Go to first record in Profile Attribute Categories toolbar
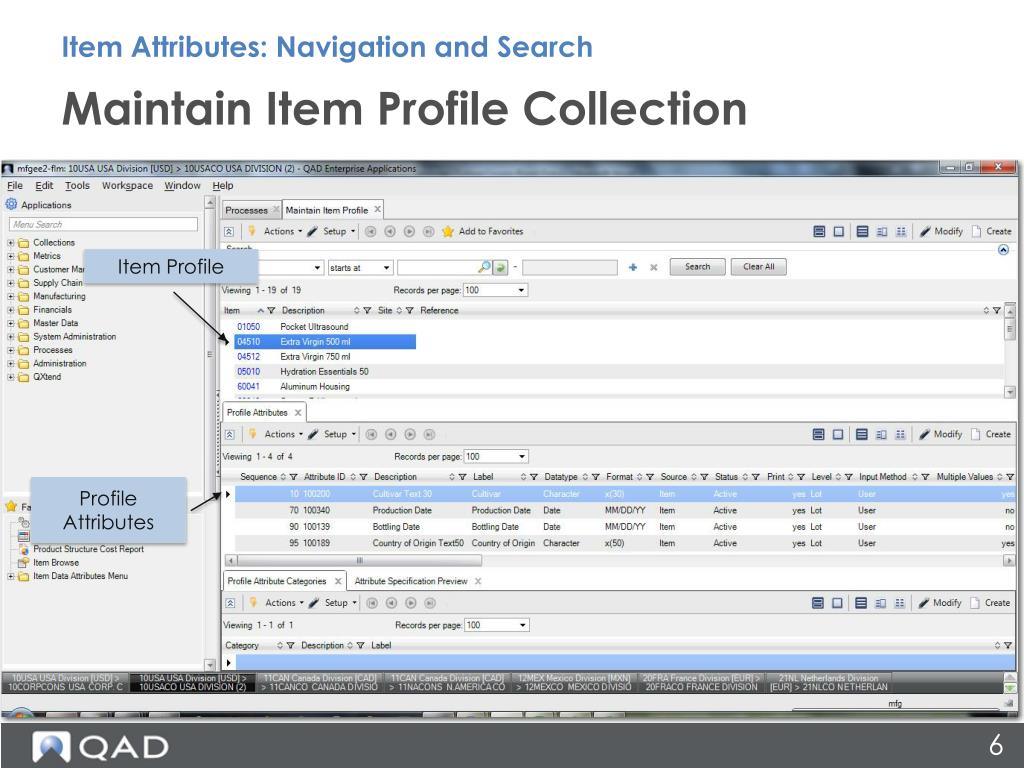This screenshot has height=768, width=1024. tap(372, 603)
